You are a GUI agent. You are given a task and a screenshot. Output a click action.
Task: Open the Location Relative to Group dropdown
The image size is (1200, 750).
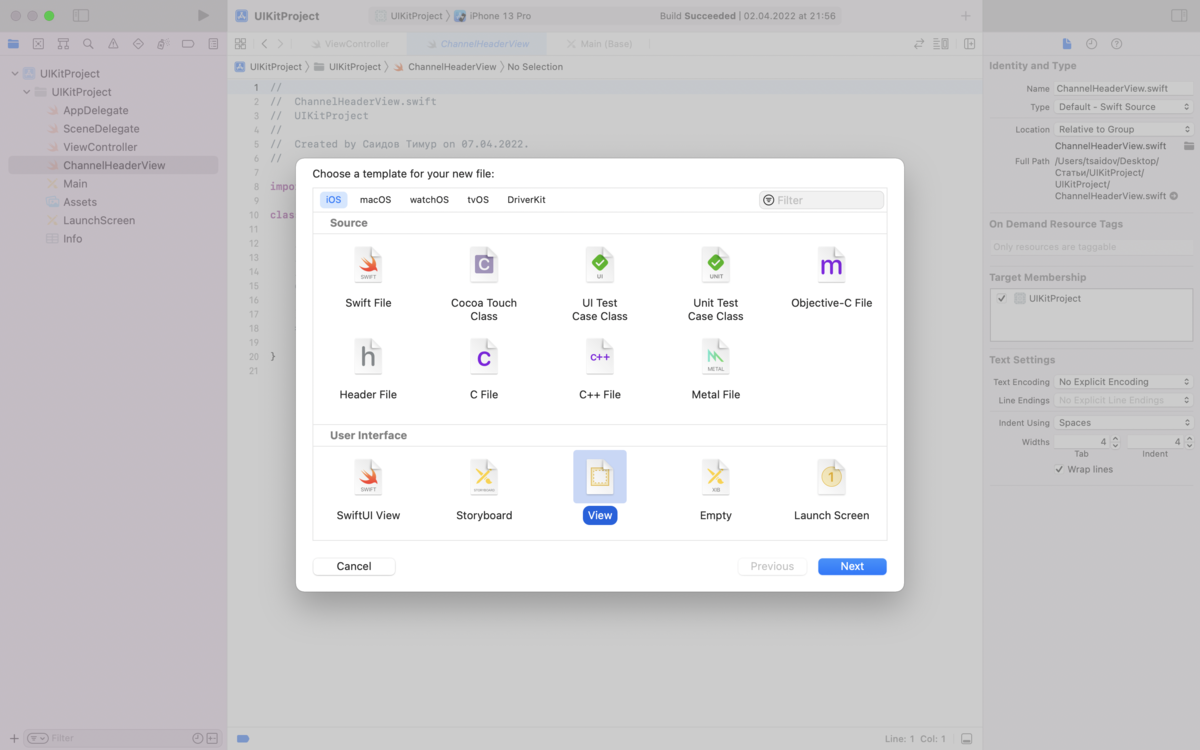(1124, 129)
